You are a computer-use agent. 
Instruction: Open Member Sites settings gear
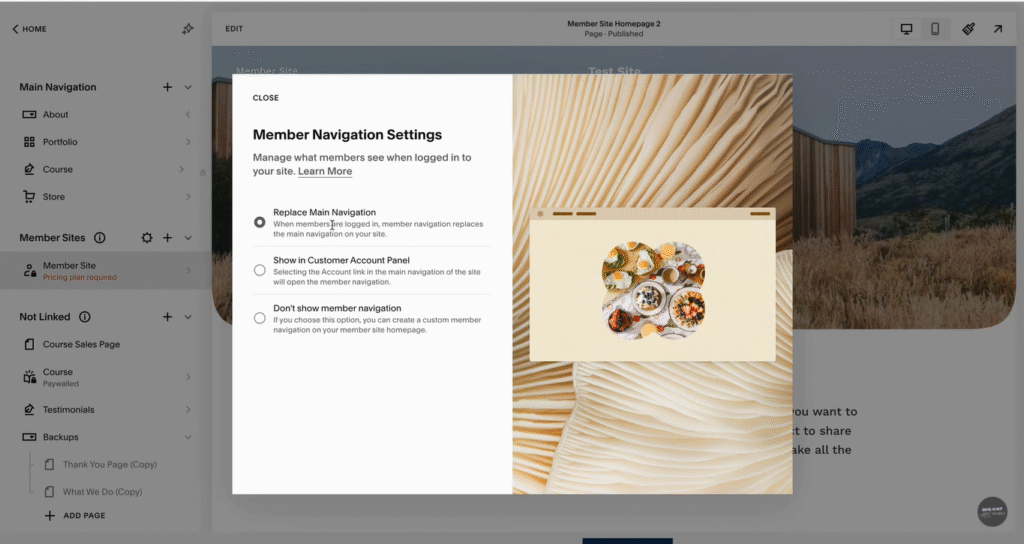pos(147,238)
